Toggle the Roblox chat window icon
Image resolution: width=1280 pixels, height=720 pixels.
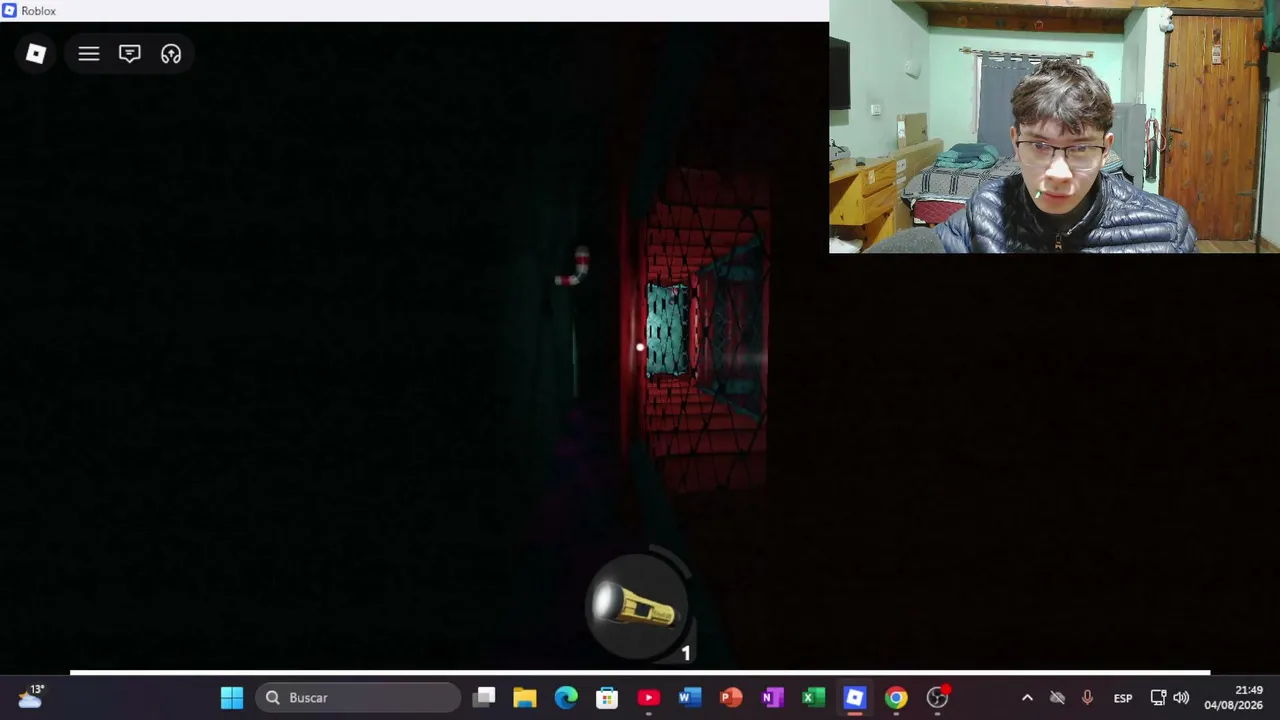coord(130,54)
